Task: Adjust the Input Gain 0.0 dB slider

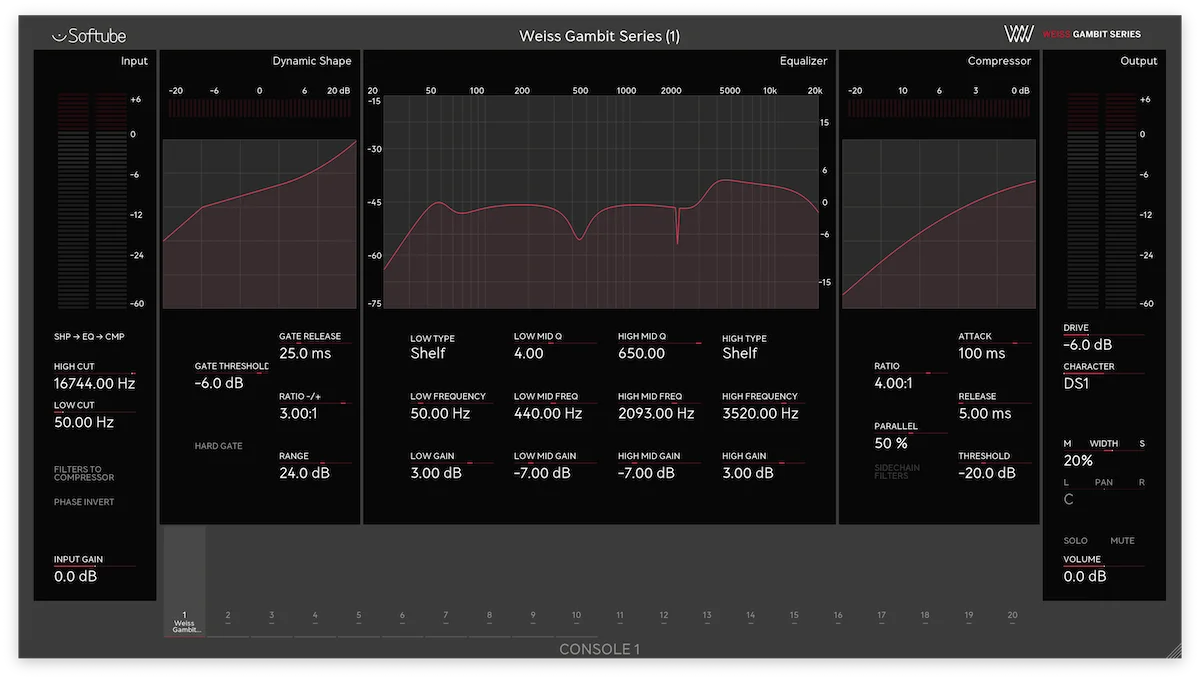Action: [x=95, y=569]
